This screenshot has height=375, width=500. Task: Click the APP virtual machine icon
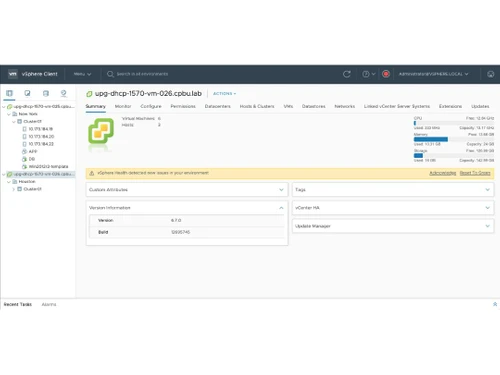[x=24, y=151]
